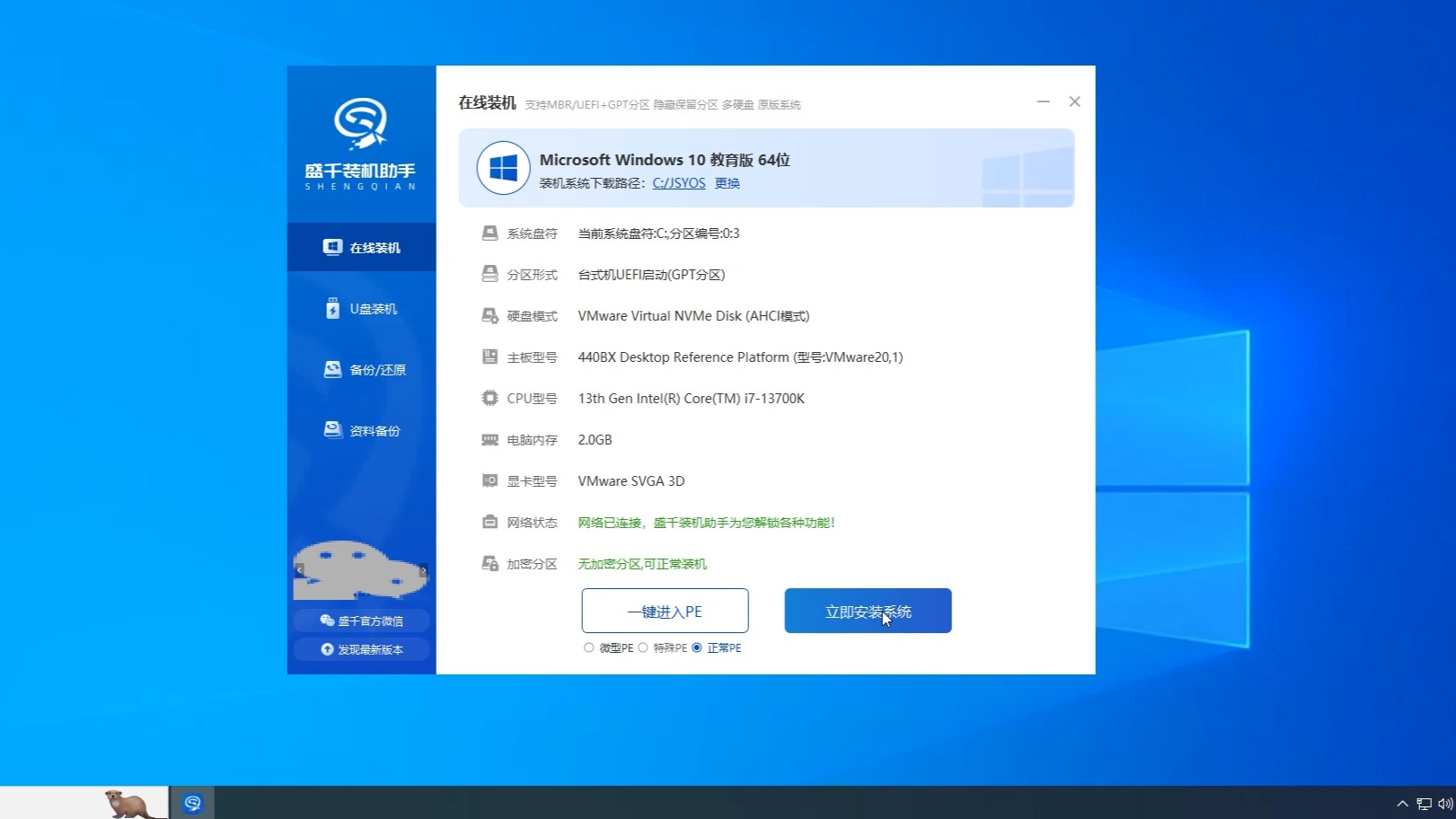Click the upload arrow icon on 发现最新版本

327,649
